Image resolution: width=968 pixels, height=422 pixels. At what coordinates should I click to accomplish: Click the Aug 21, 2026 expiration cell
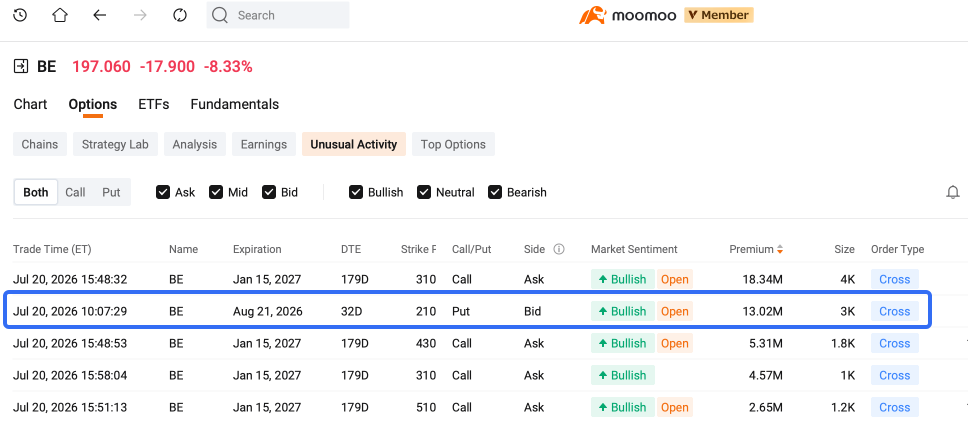tap(268, 312)
